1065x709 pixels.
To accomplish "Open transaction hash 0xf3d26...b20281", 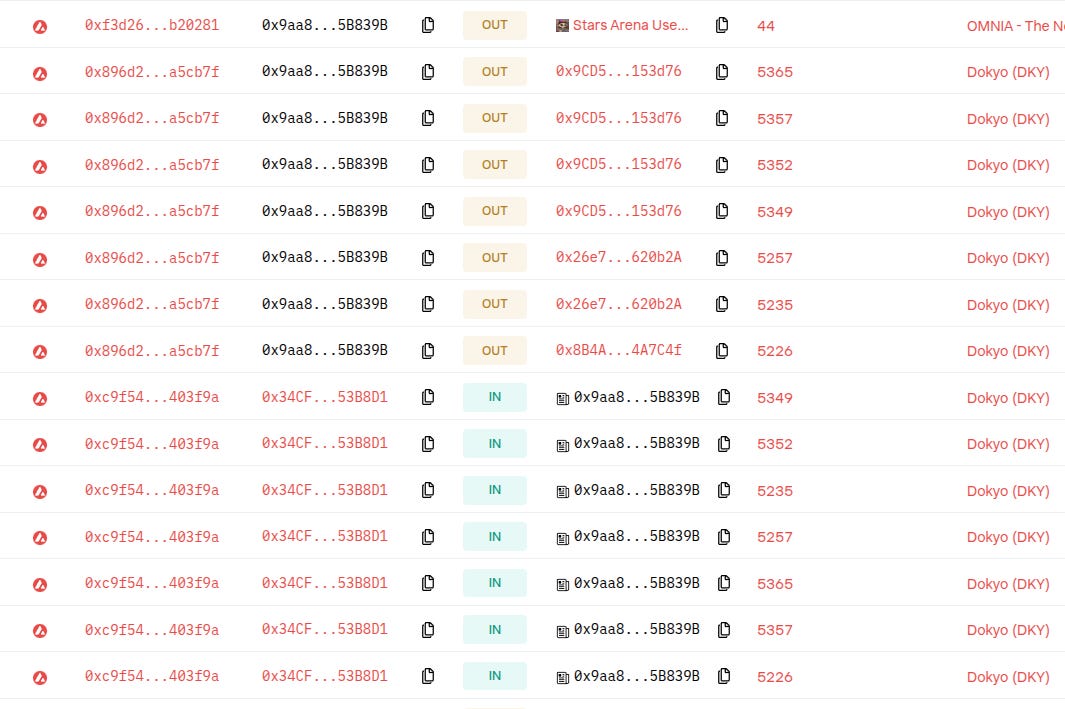I will (x=152, y=25).
